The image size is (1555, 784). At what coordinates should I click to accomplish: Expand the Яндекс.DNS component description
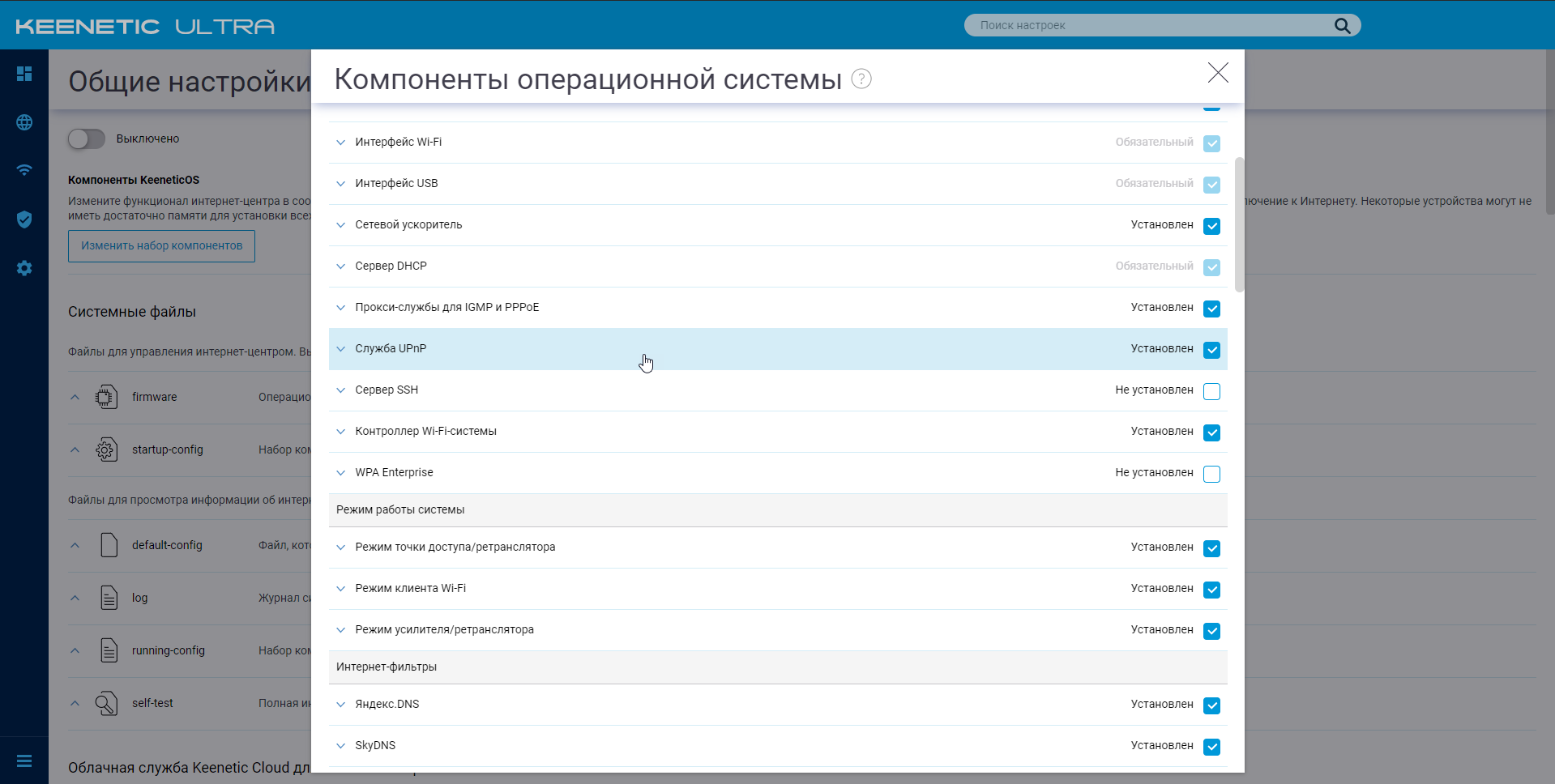click(x=341, y=705)
